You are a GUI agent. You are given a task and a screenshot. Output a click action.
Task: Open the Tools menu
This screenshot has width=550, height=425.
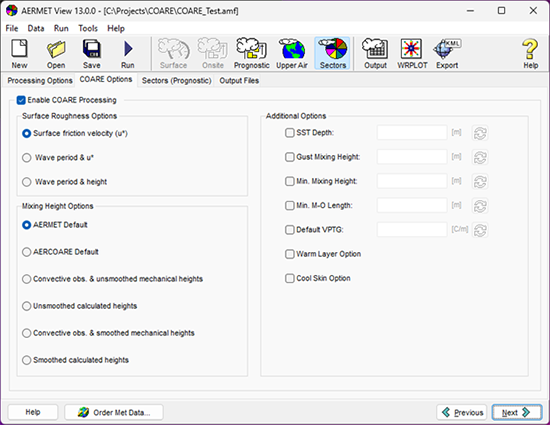pyautogui.click(x=88, y=28)
